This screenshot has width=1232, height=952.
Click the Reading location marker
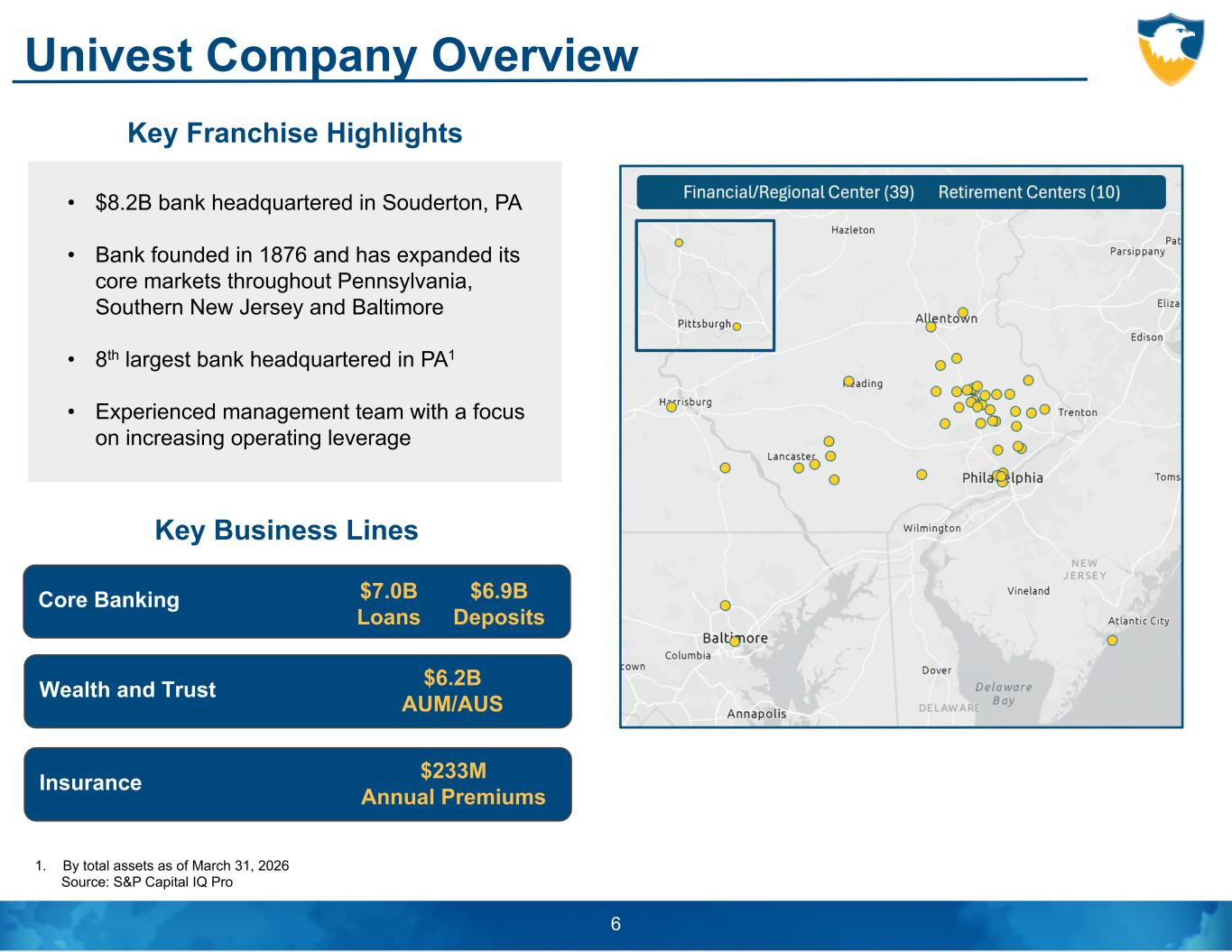pos(848,381)
